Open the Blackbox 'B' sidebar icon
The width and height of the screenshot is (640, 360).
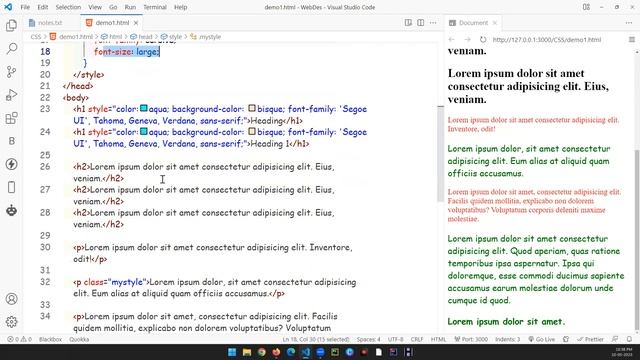point(11,141)
